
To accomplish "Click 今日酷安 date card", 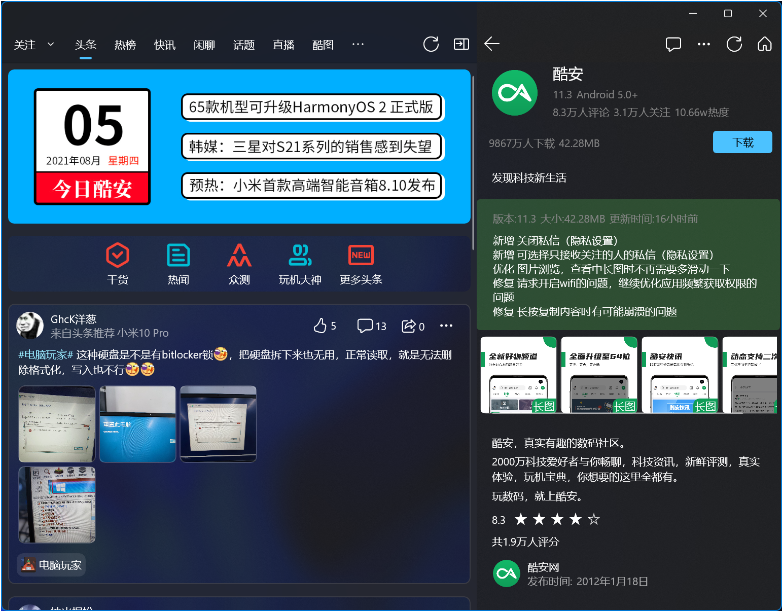I will [92, 146].
